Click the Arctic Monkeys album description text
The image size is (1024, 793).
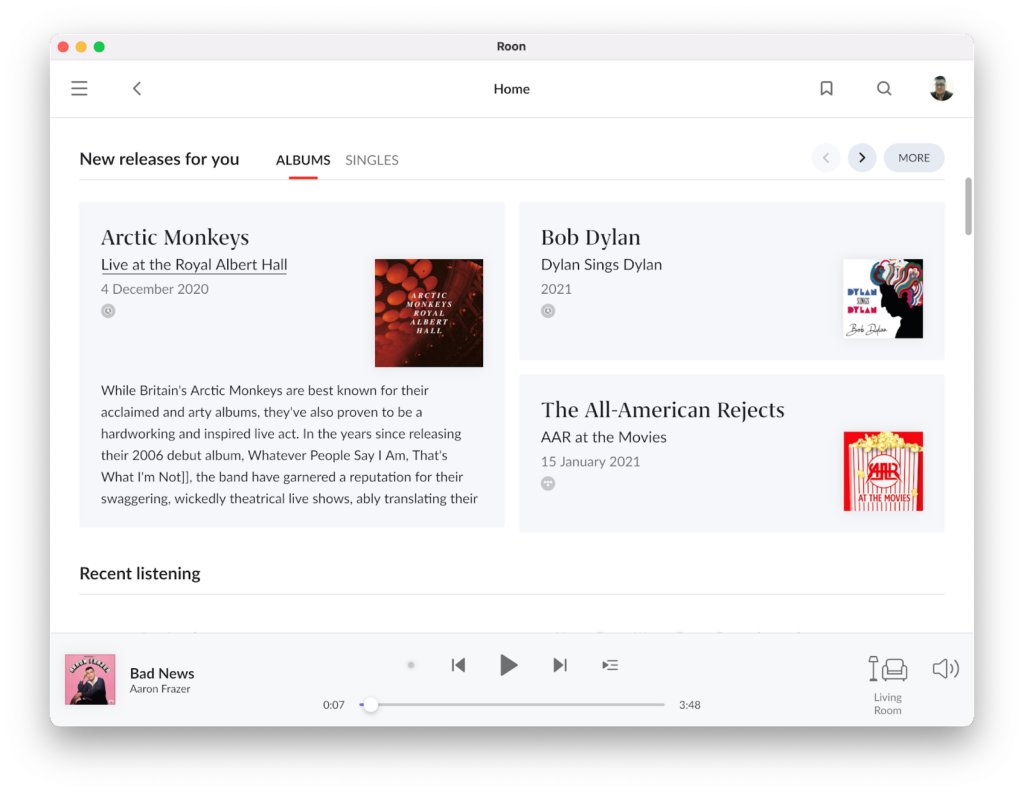click(x=289, y=444)
